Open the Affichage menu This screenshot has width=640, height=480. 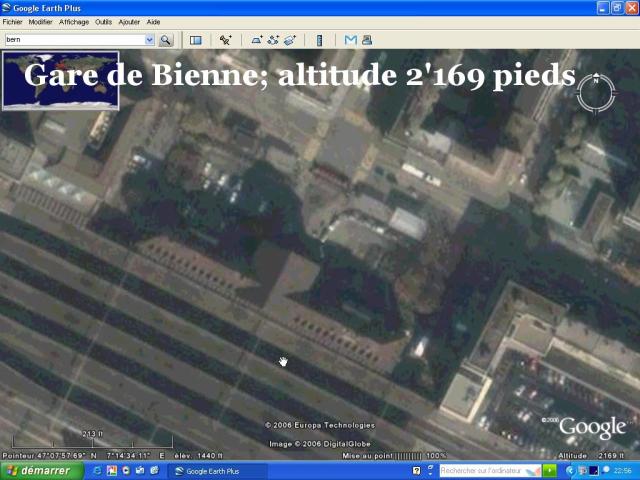74,22
